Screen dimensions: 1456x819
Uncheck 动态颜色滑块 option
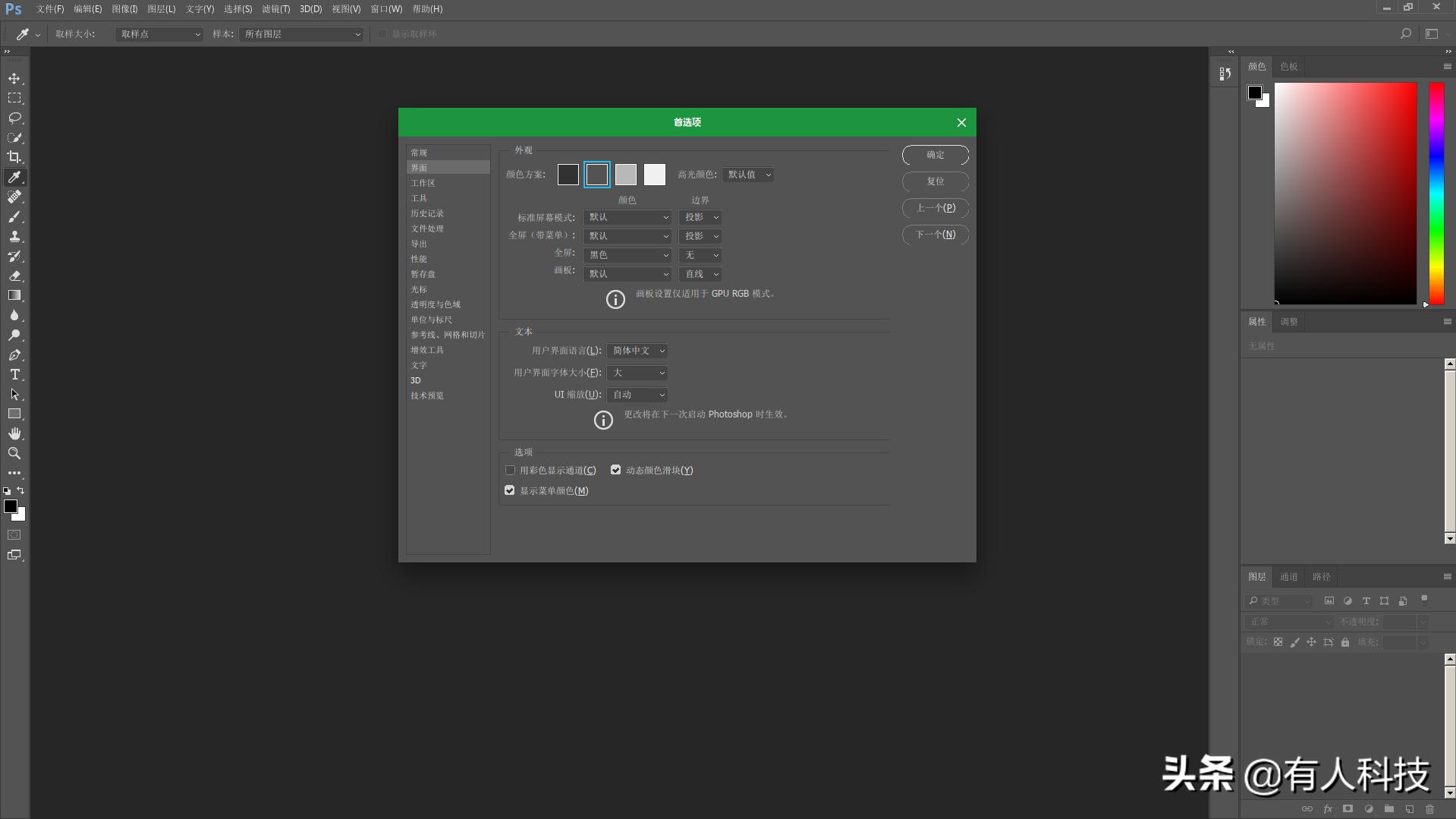tap(616, 471)
